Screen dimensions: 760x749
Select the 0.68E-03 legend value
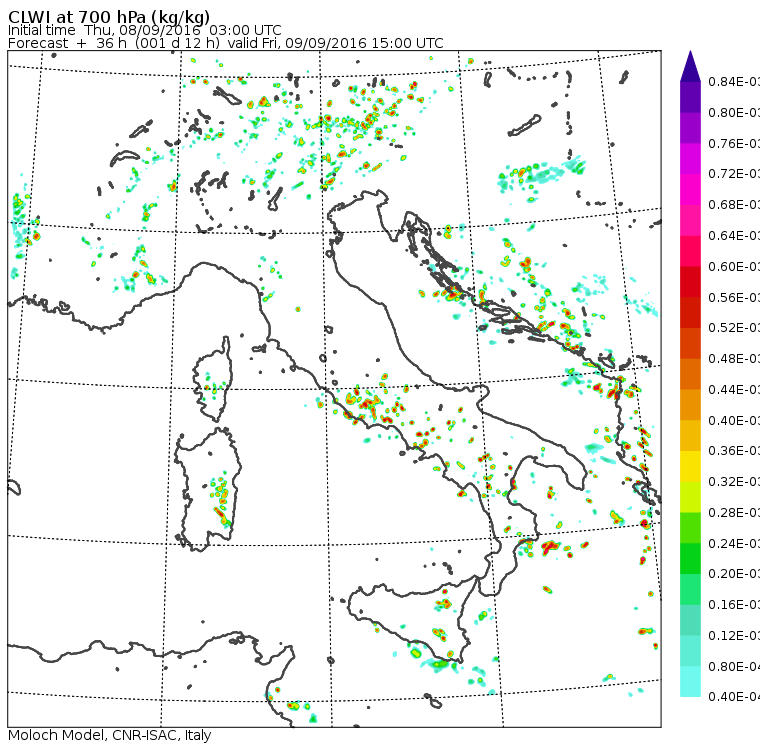coord(734,205)
